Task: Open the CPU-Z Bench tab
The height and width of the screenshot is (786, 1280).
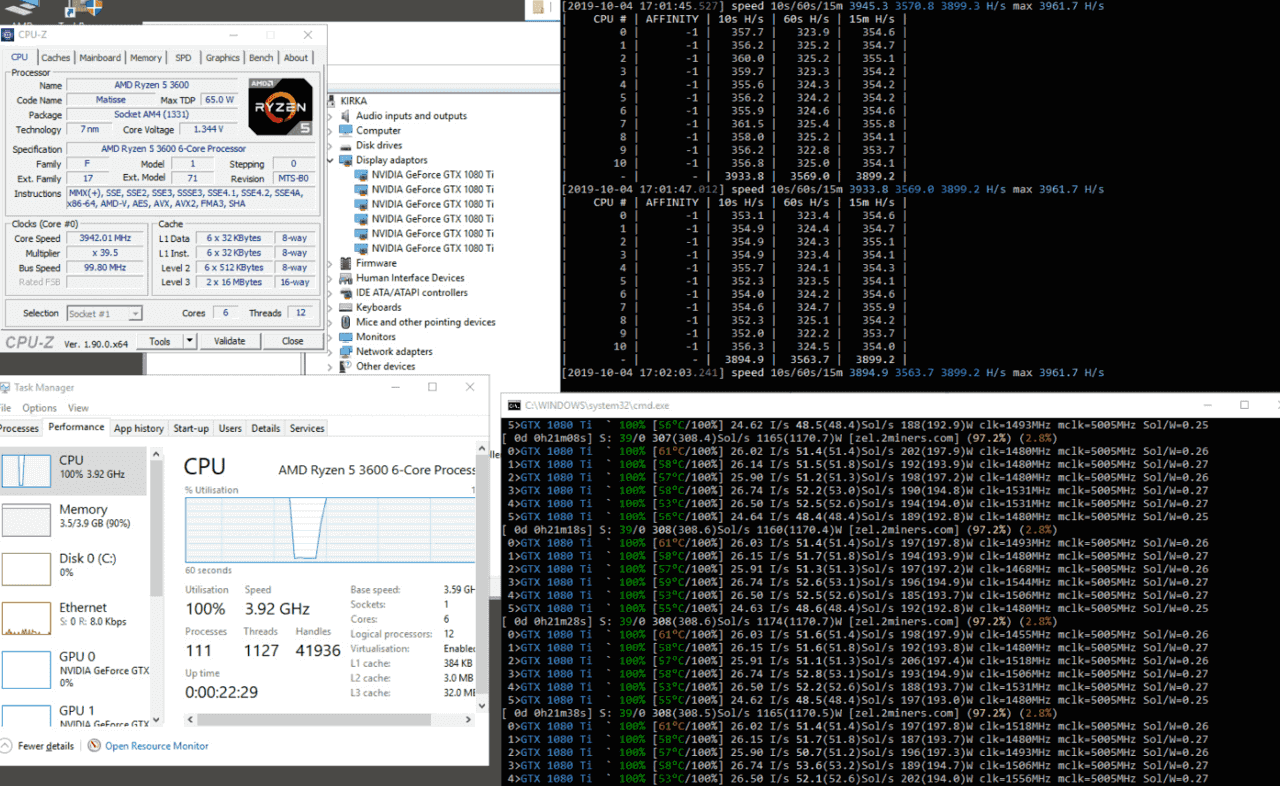Action: click(261, 58)
